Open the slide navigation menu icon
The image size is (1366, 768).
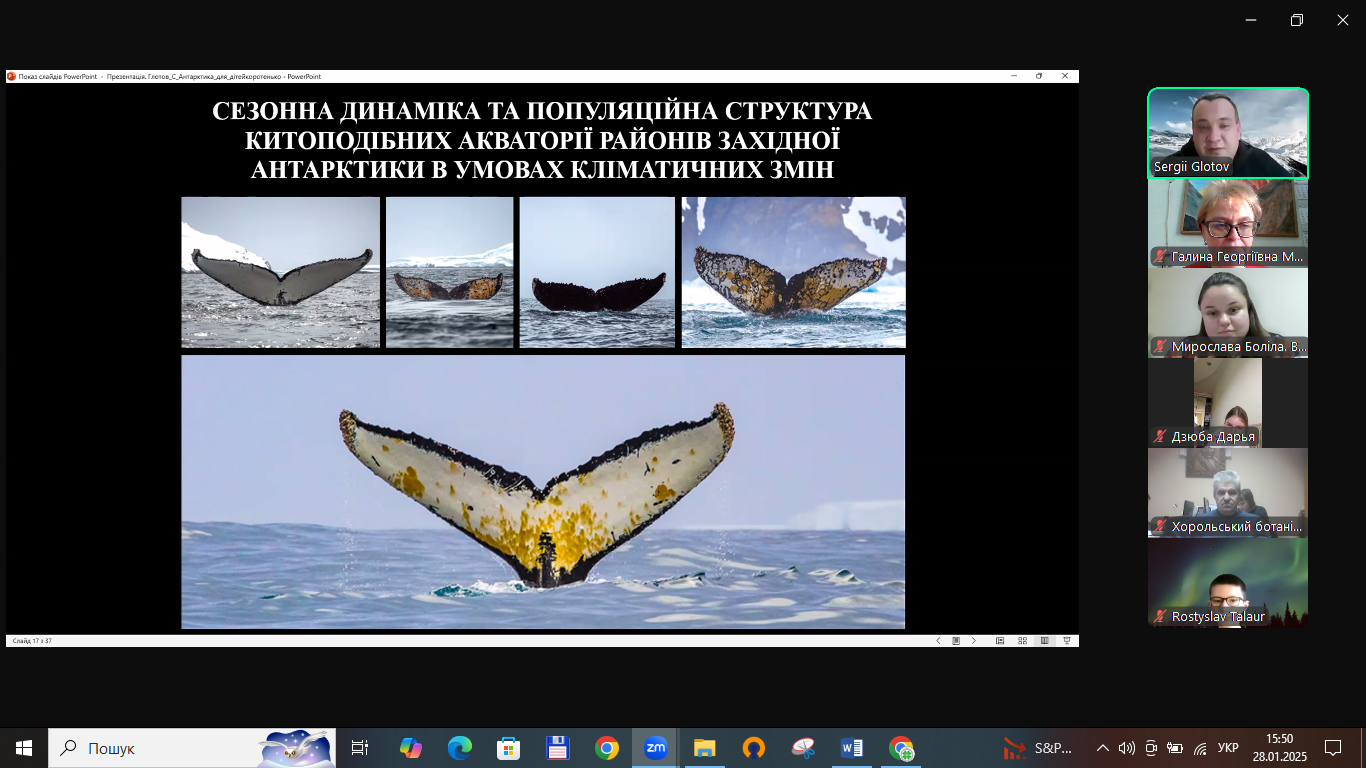(x=956, y=641)
